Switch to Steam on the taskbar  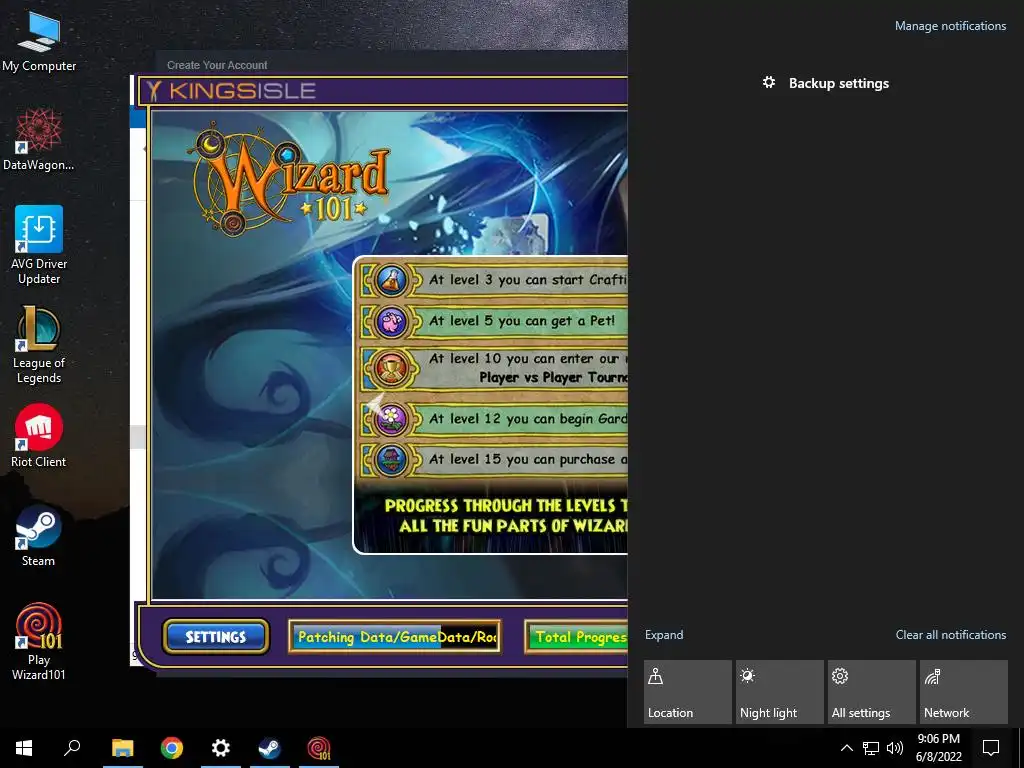270,748
